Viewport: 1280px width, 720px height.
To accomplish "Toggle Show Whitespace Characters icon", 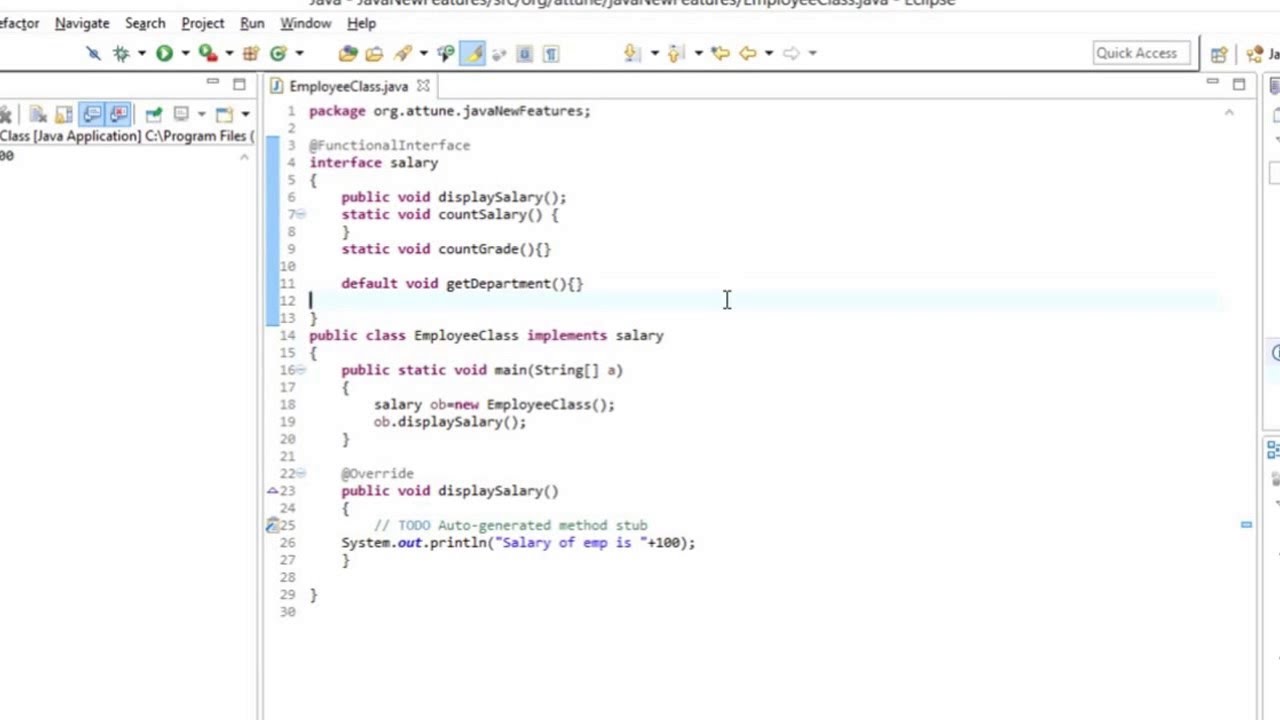I will coord(551,53).
